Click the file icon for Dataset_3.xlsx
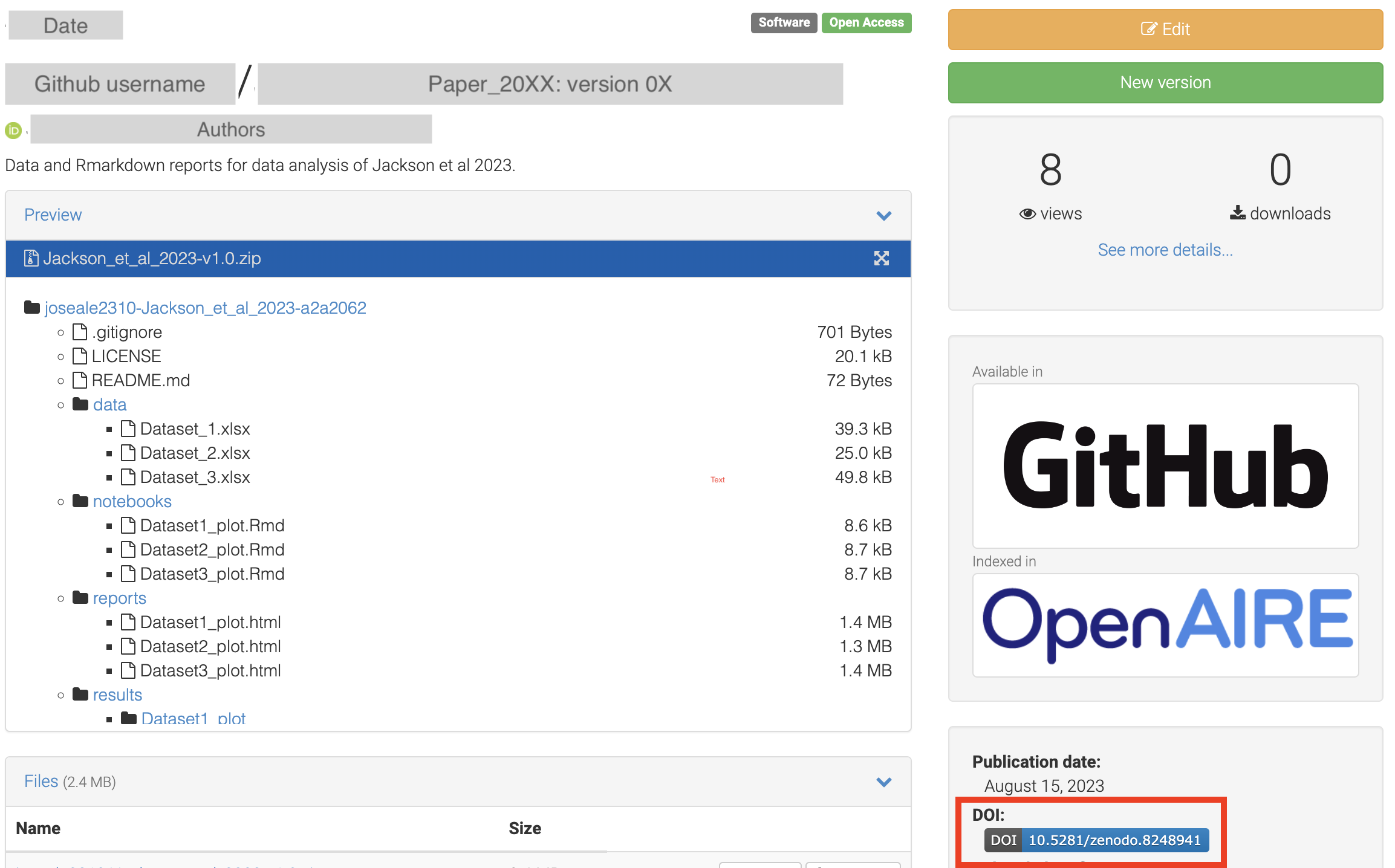Image resolution: width=1395 pixels, height=868 pixels. coord(128,477)
